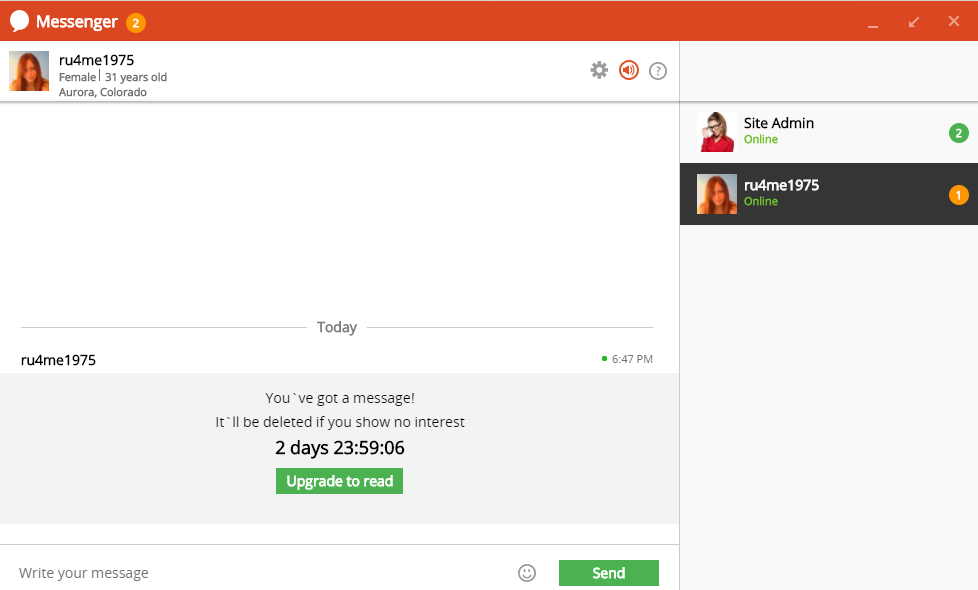Minimize the Messenger window
The image size is (978, 590).
coord(873,22)
